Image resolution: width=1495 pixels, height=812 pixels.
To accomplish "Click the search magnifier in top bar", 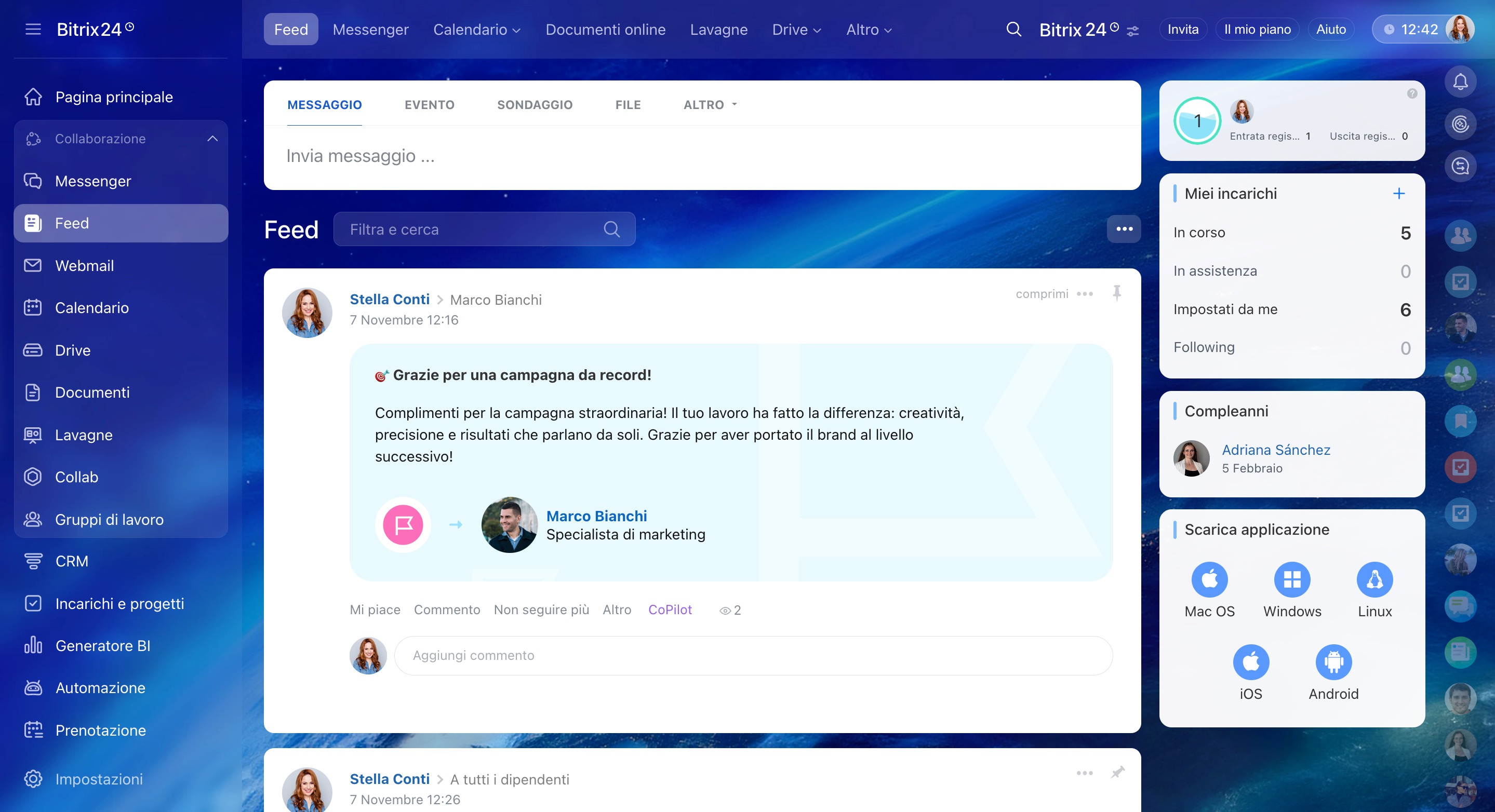I will [1013, 29].
